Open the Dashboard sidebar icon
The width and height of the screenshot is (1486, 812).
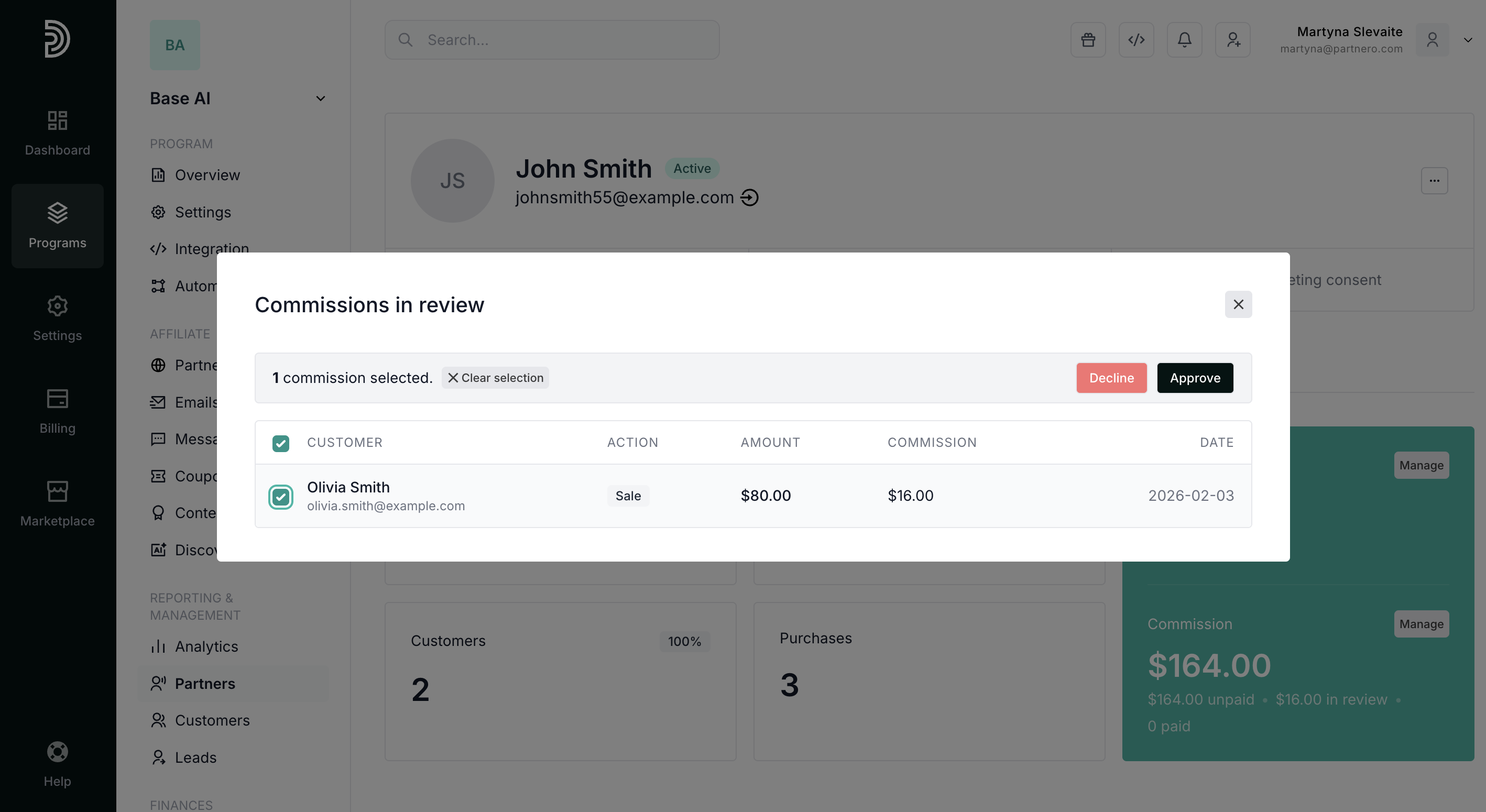(57, 133)
